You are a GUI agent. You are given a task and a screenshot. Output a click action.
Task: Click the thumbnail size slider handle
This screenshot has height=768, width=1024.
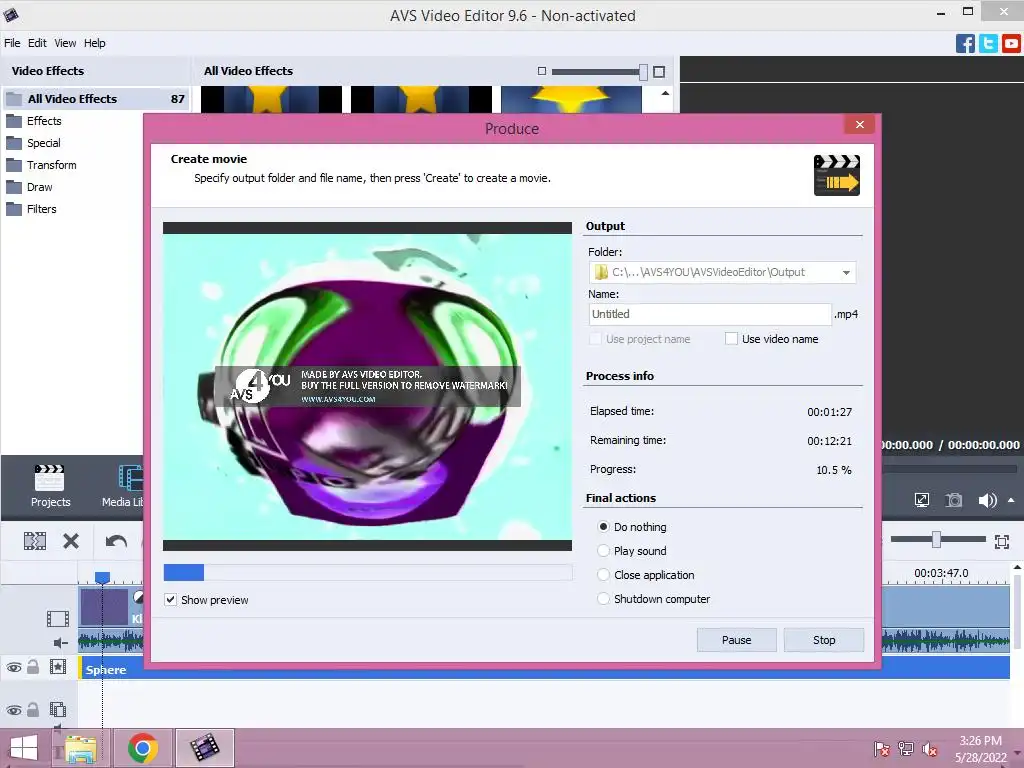pos(643,72)
